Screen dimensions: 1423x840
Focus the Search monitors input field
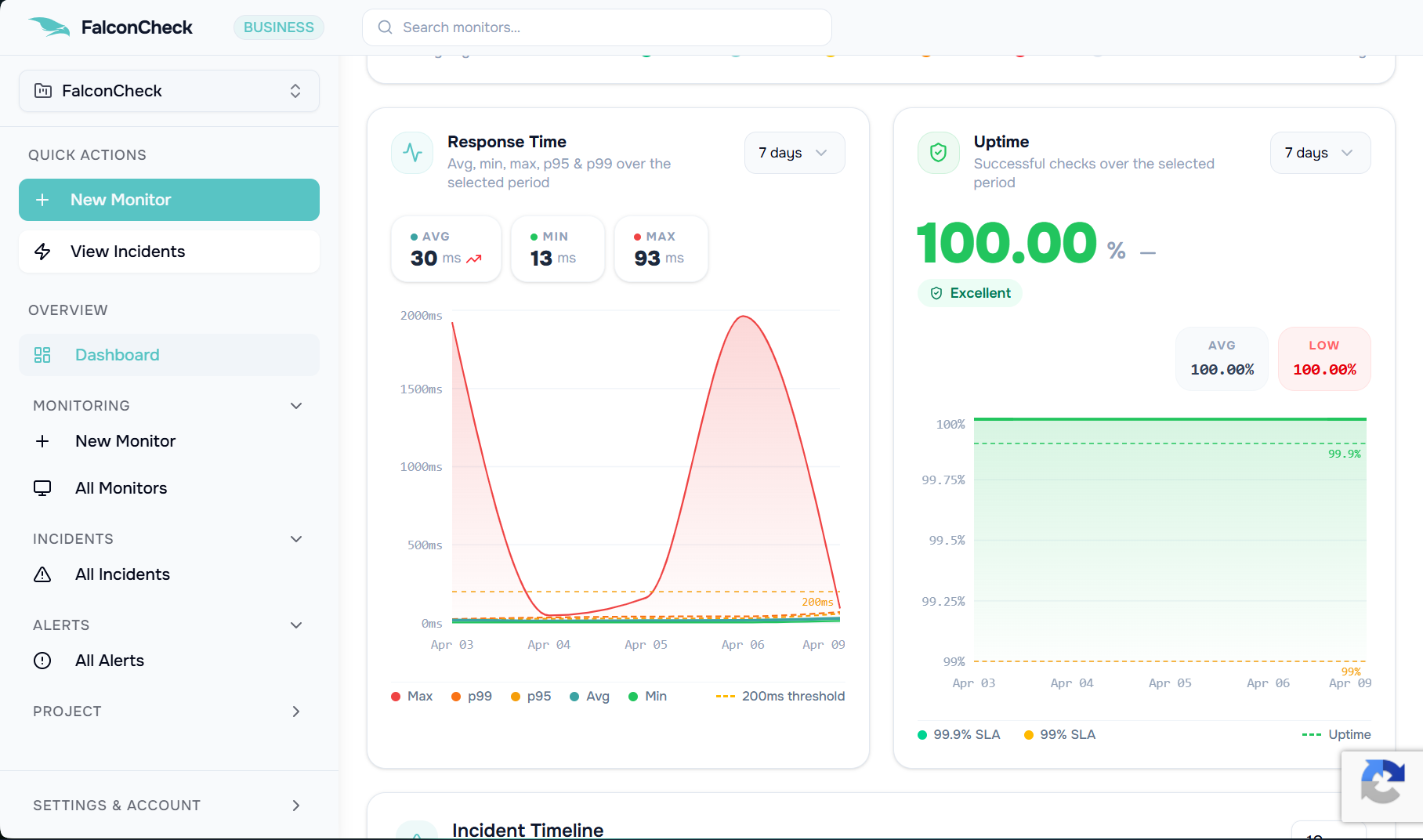597,27
